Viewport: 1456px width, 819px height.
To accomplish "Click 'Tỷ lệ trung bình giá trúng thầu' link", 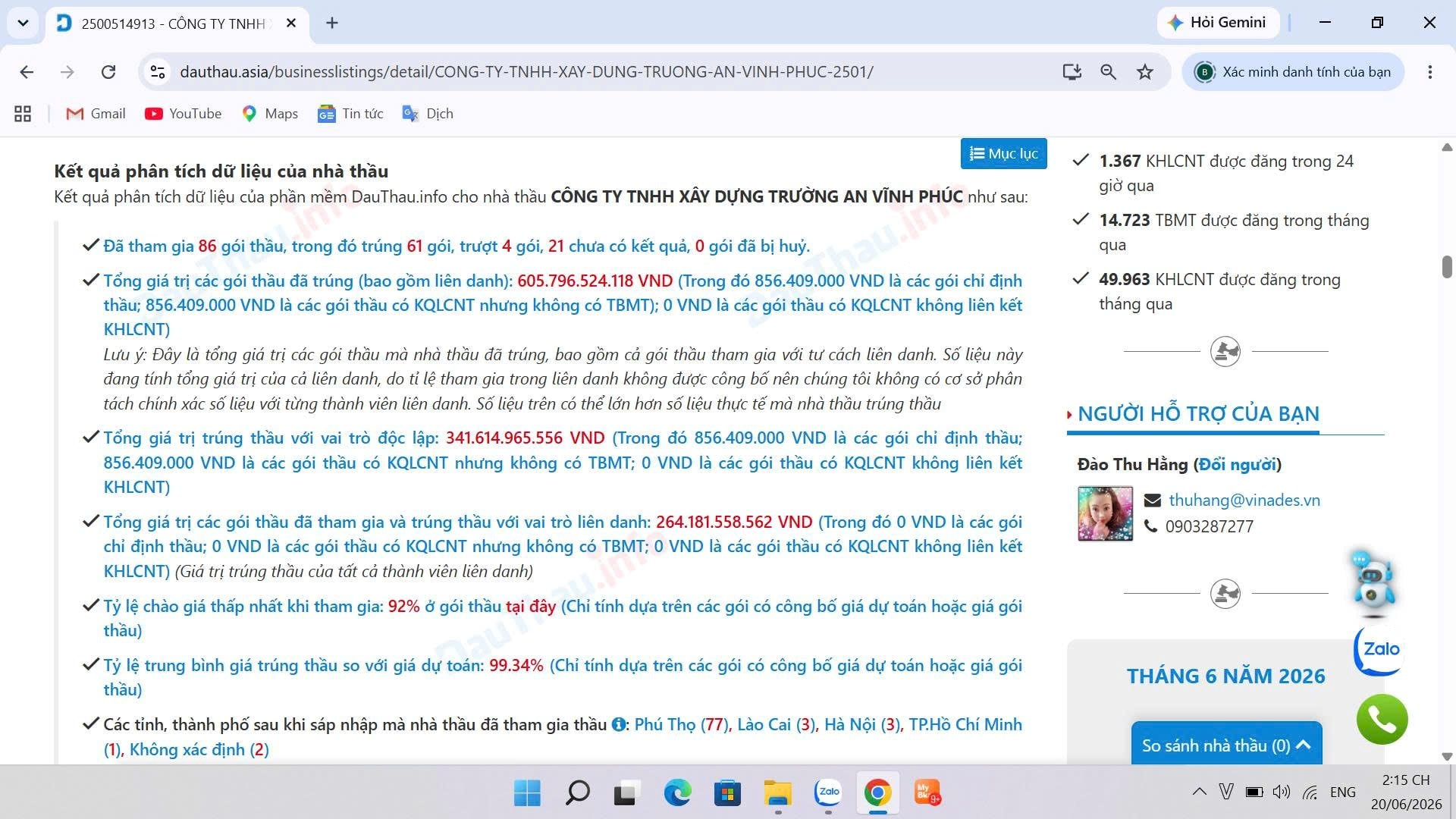I will tap(293, 665).
